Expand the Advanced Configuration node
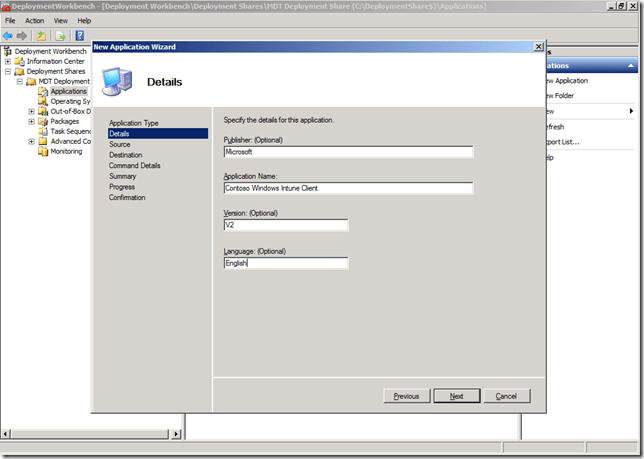The image size is (644, 459). [32, 142]
